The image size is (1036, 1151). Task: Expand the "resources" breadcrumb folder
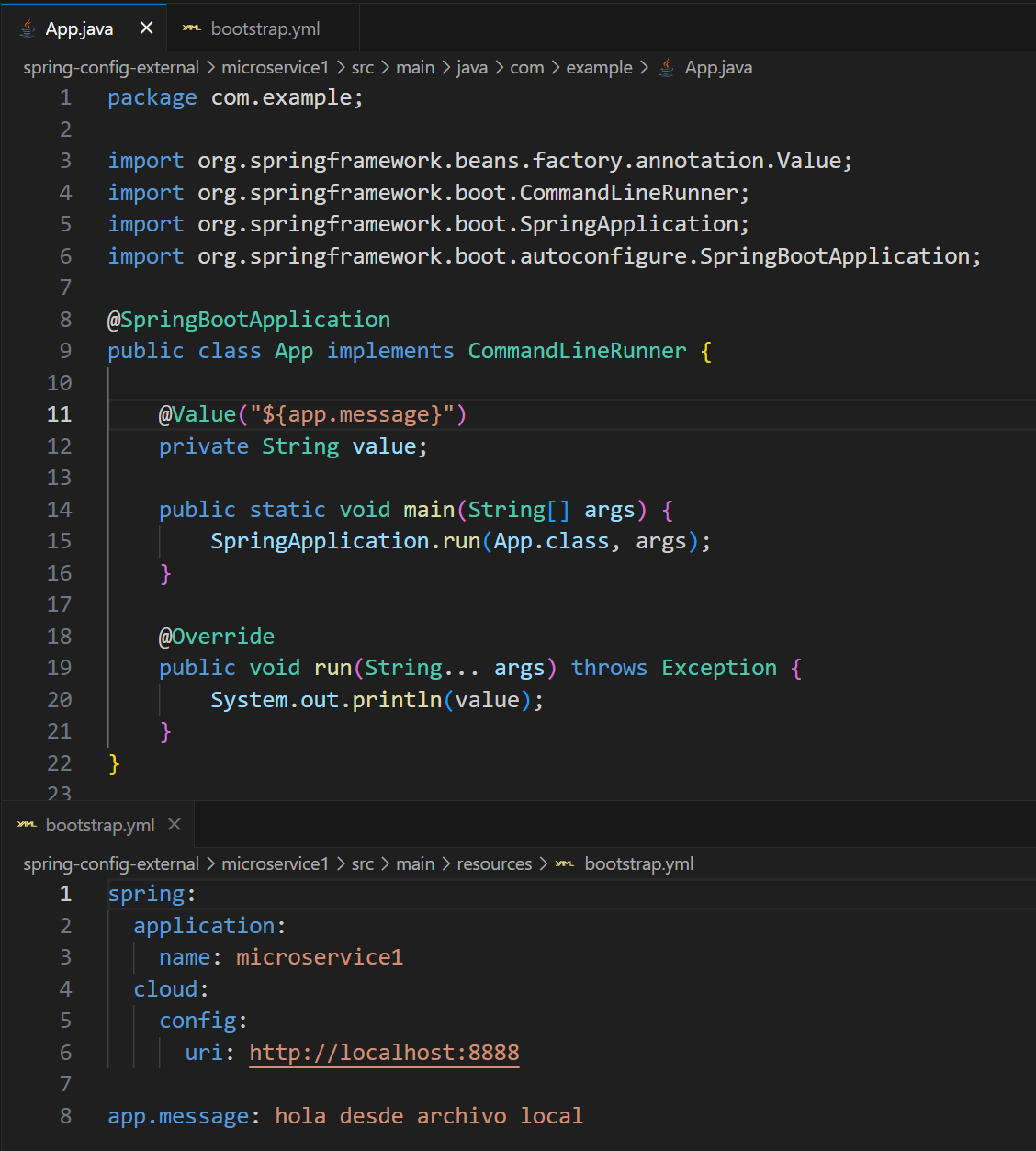pos(494,864)
